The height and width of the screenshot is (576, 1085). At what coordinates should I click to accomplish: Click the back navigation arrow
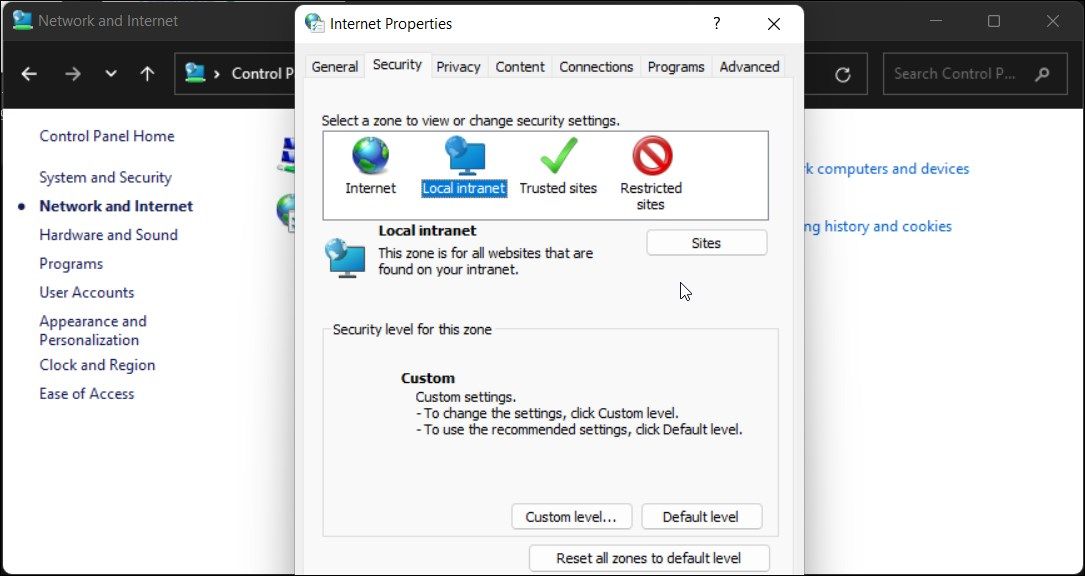28,73
